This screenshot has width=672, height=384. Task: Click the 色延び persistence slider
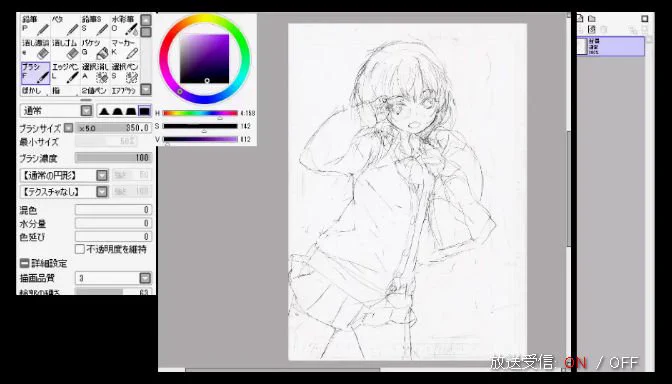tap(113, 237)
